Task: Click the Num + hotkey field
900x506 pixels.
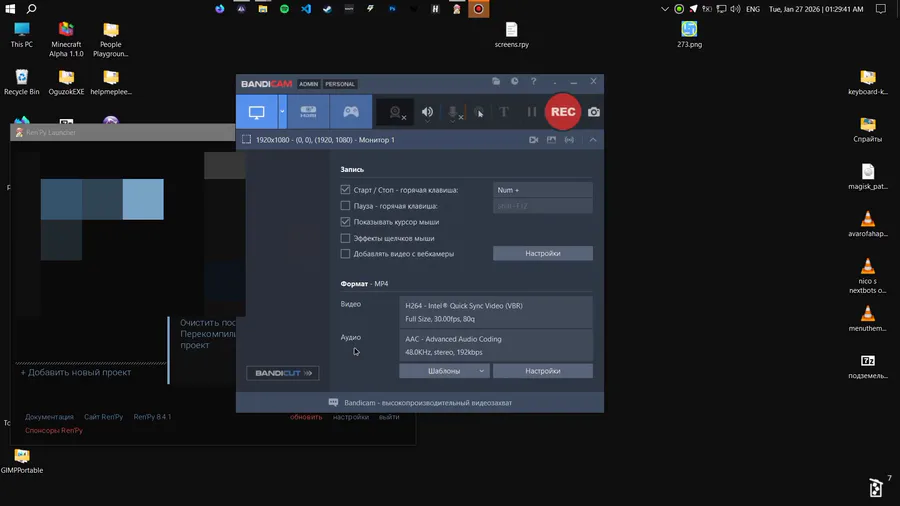Action: tap(542, 190)
